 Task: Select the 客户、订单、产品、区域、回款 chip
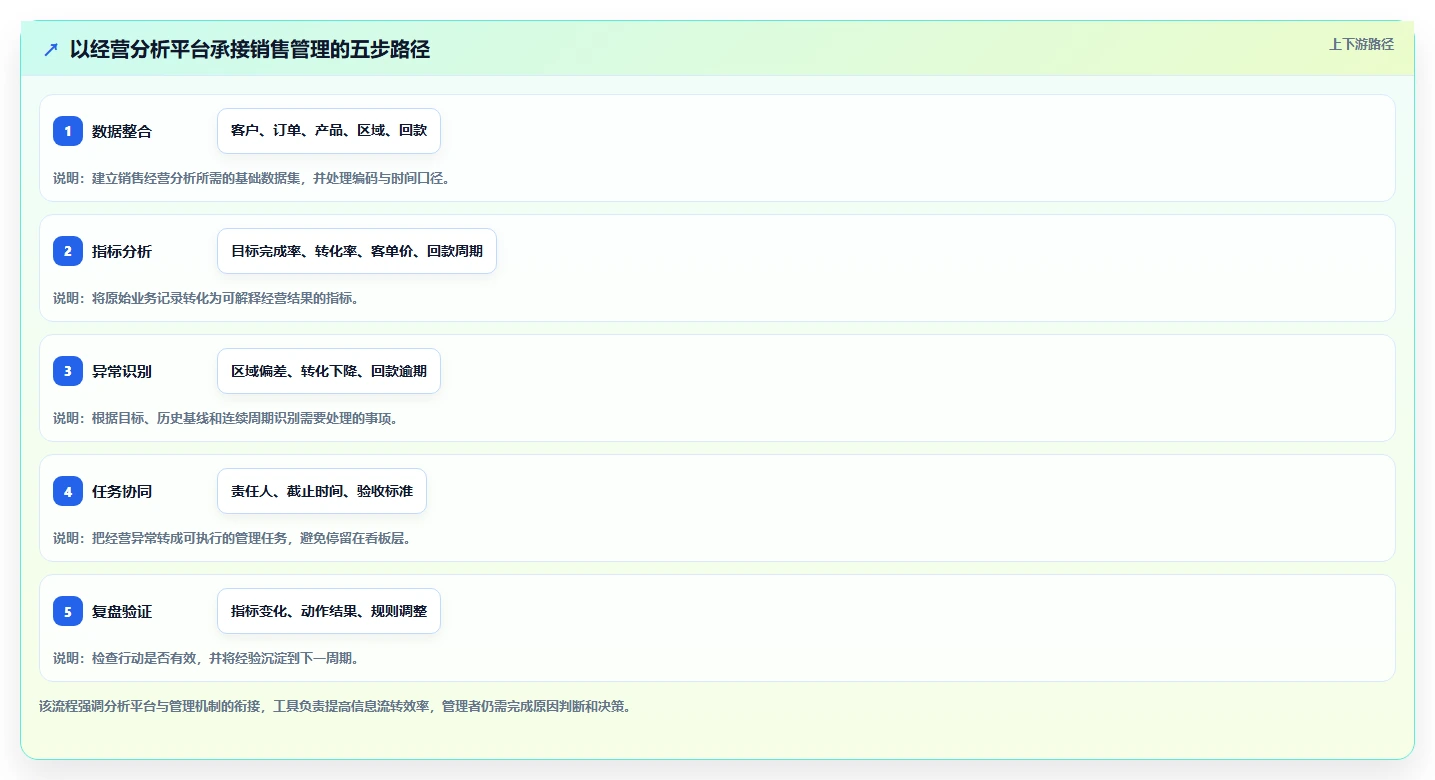click(329, 131)
